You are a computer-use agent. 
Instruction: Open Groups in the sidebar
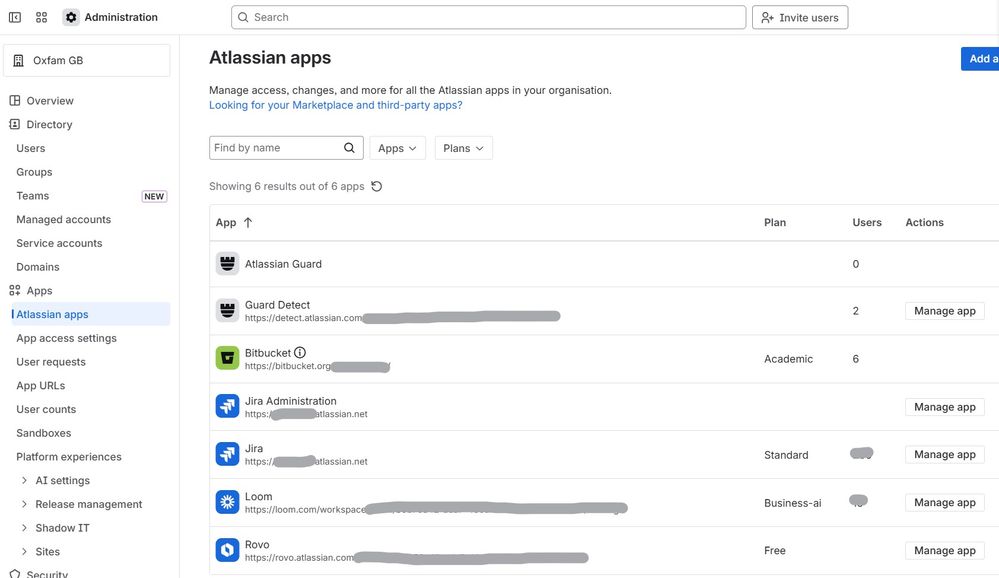(x=34, y=172)
